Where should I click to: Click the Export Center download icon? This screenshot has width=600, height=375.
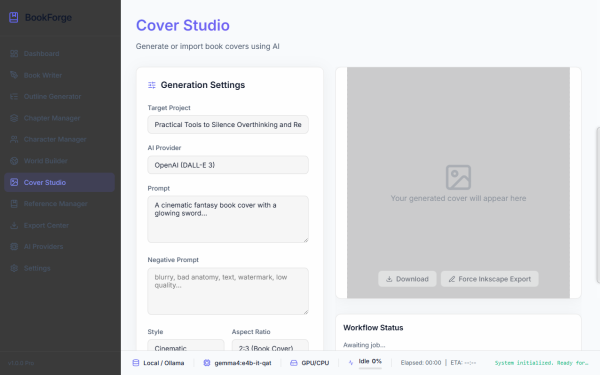(14, 225)
